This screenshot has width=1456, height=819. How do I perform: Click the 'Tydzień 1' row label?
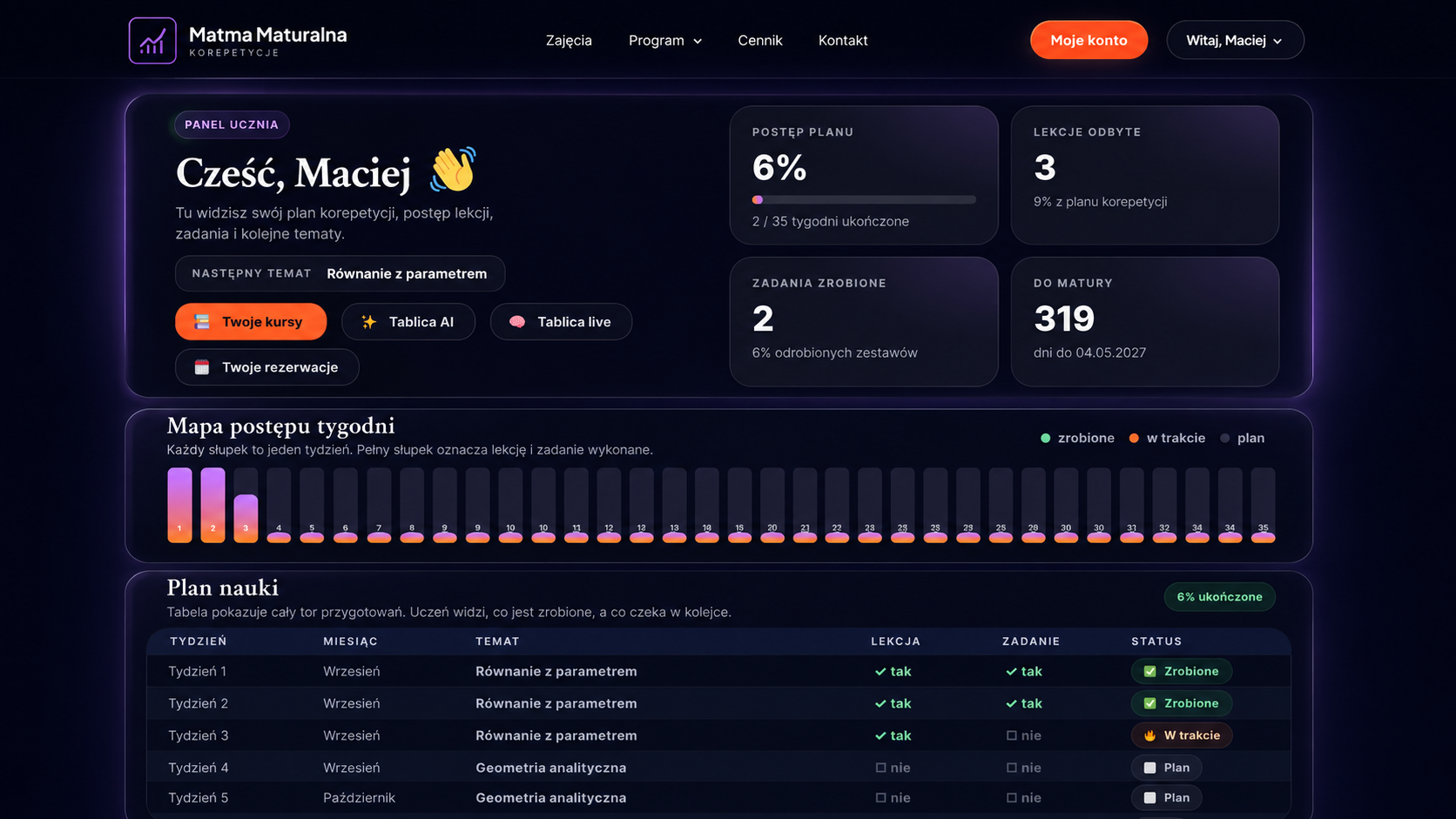[x=198, y=671]
